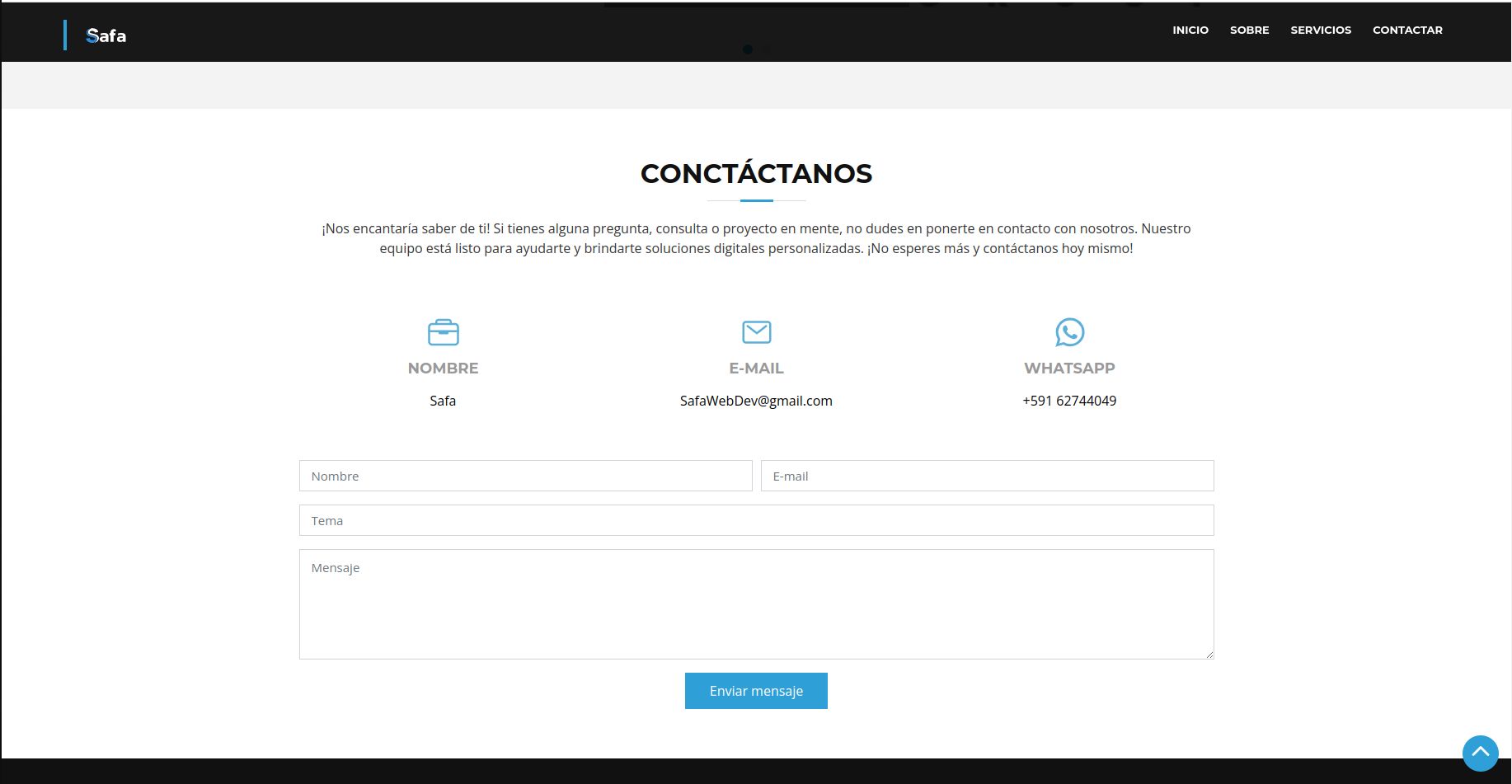Image resolution: width=1512 pixels, height=784 pixels.
Task: Grab the Mensaje textarea resize handle
Action: (x=1209, y=654)
